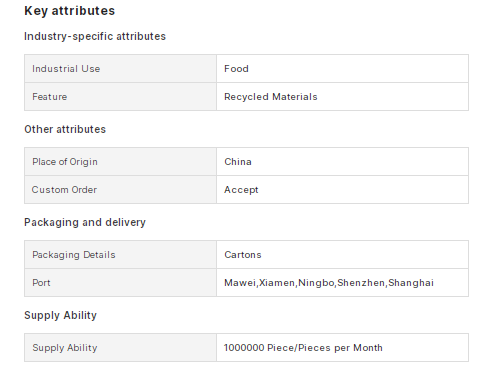Click the Packaging Details label

pos(74,255)
